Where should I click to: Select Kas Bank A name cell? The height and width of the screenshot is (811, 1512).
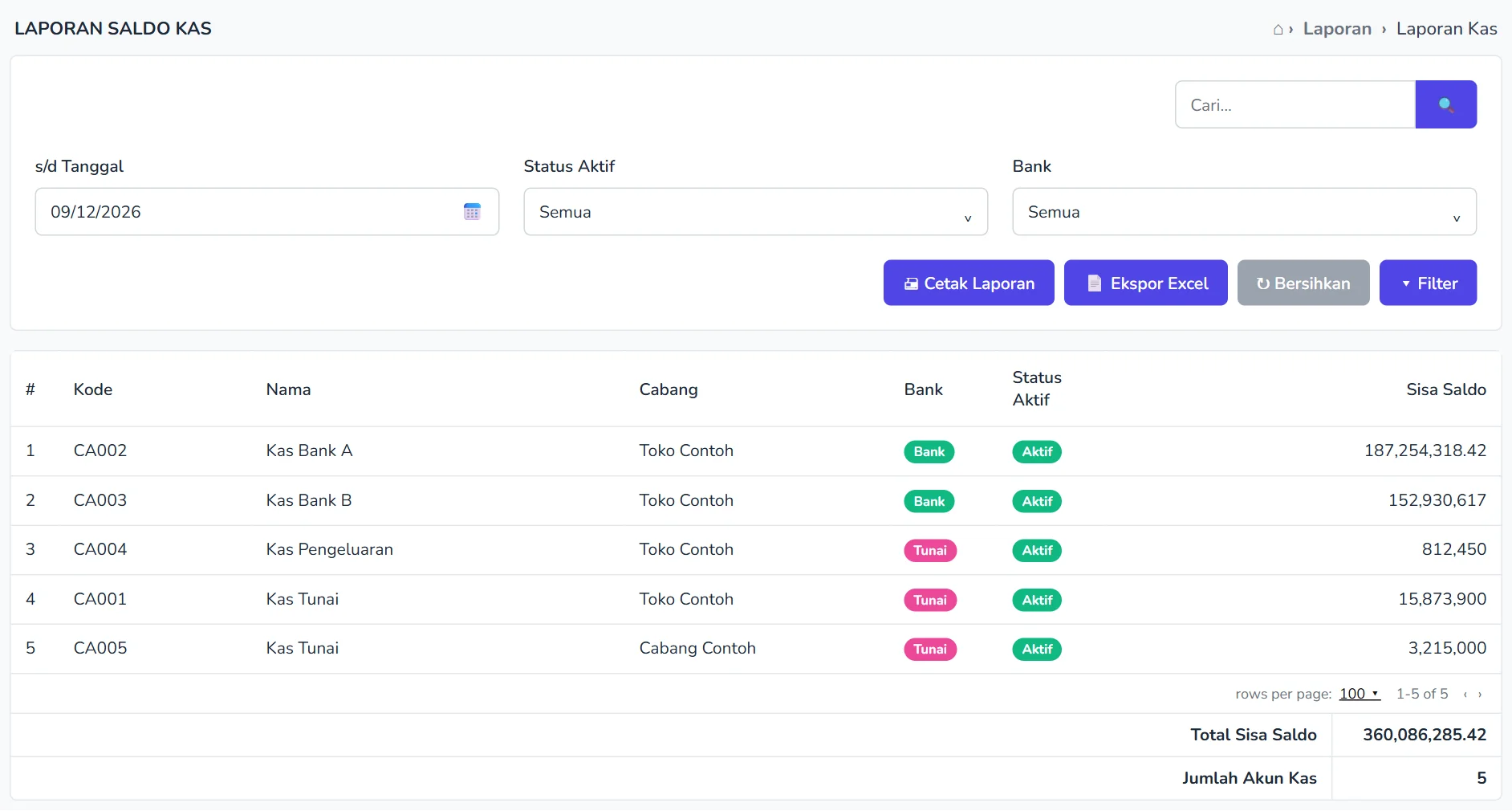(309, 450)
